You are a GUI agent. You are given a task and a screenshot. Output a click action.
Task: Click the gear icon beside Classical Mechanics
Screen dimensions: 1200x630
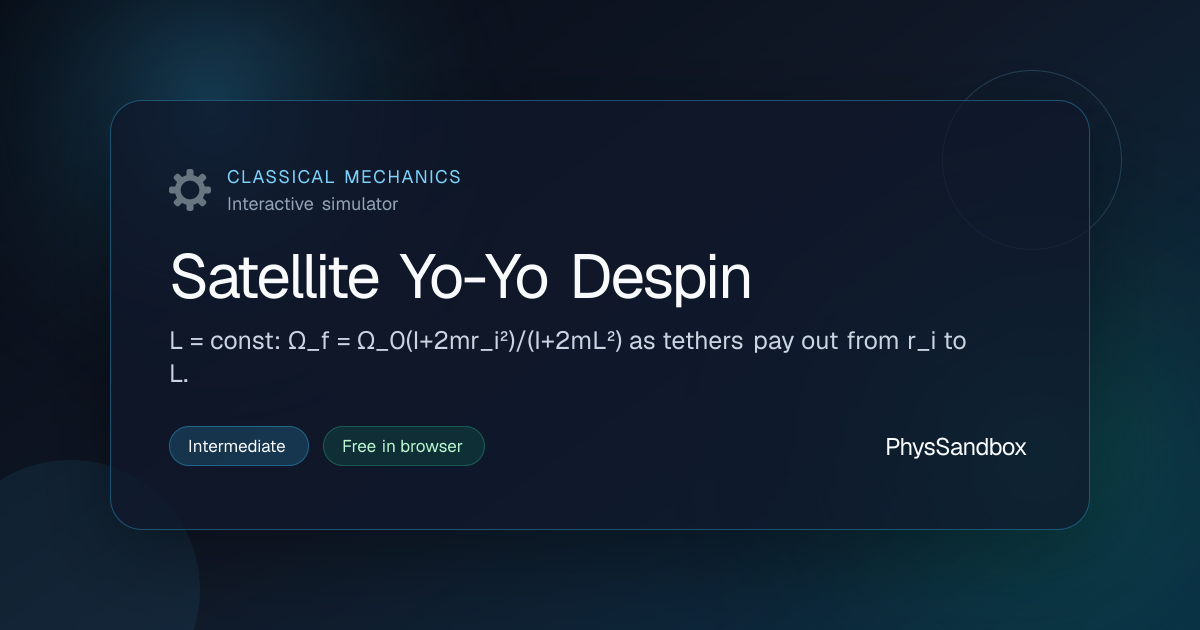[190, 190]
